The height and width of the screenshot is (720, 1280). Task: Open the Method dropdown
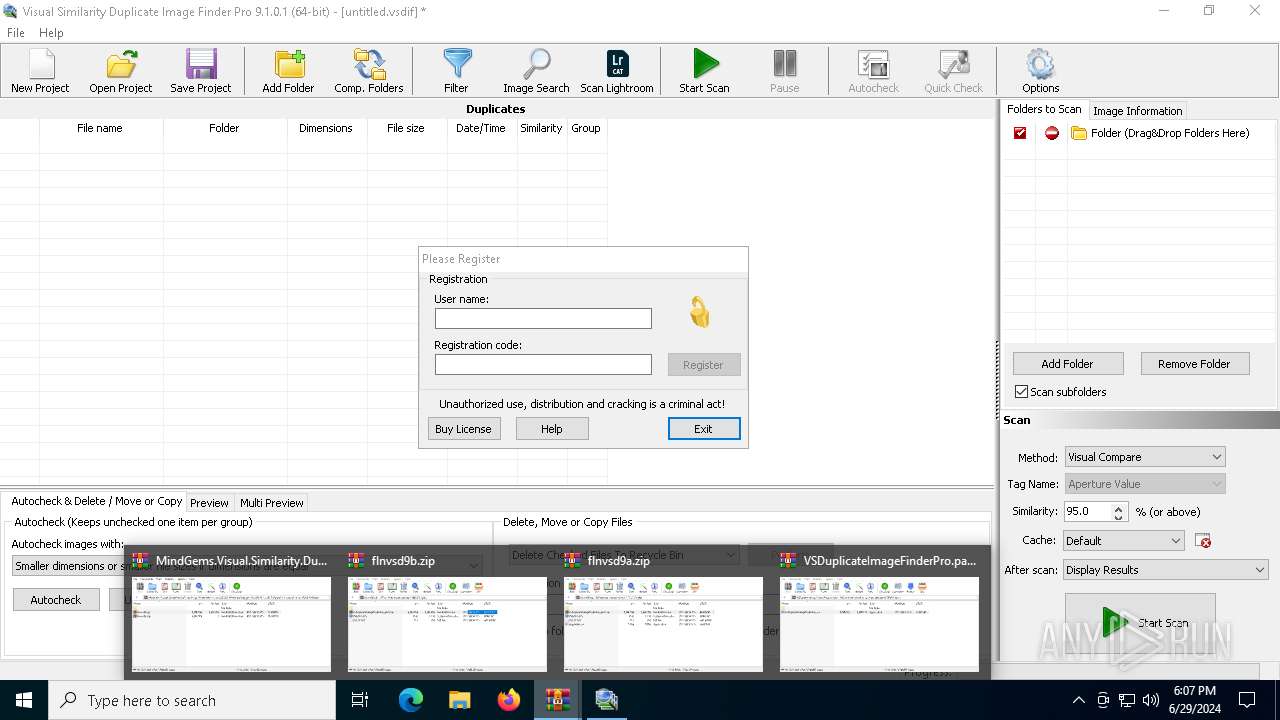tap(1145, 457)
